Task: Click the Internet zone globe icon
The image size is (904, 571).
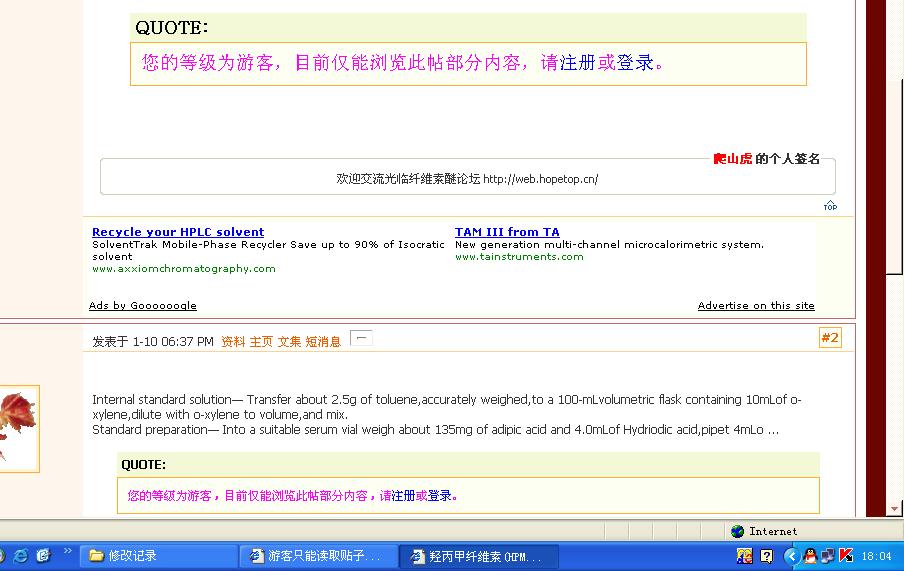Action: pyautogui.click(x=737, y=531)
